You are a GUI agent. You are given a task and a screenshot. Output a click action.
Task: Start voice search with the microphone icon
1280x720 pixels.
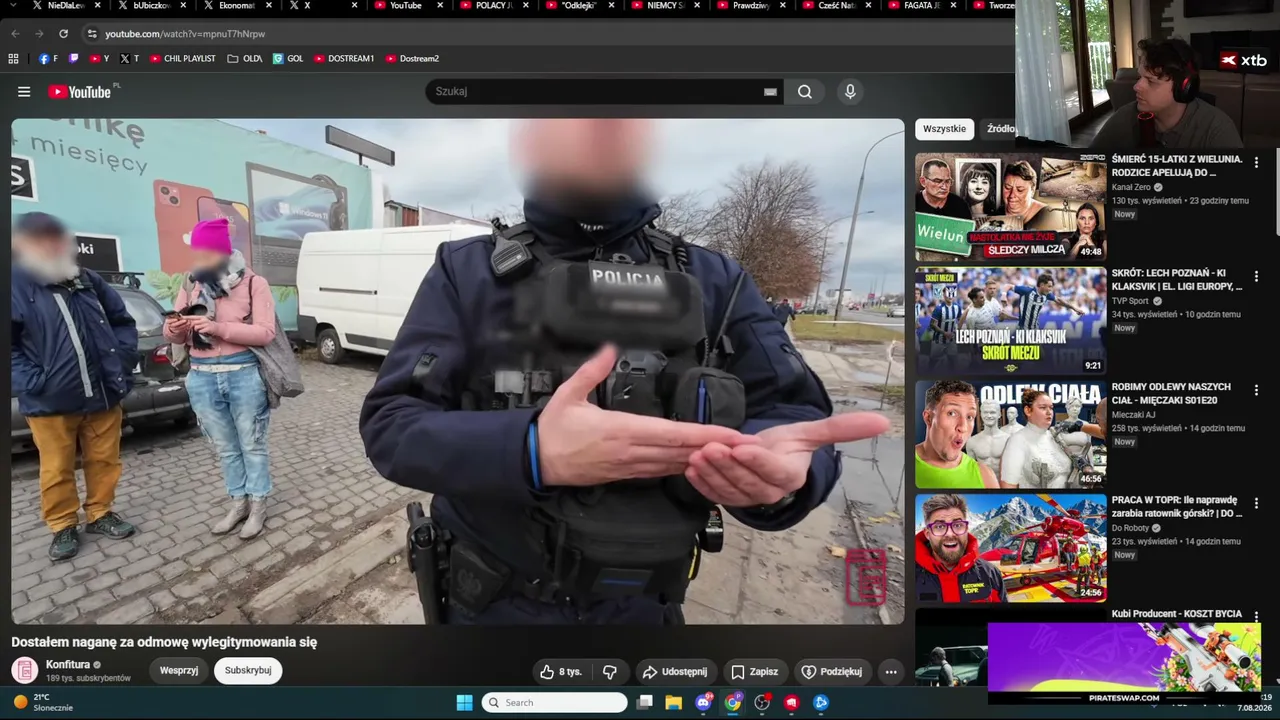[850, 91]
